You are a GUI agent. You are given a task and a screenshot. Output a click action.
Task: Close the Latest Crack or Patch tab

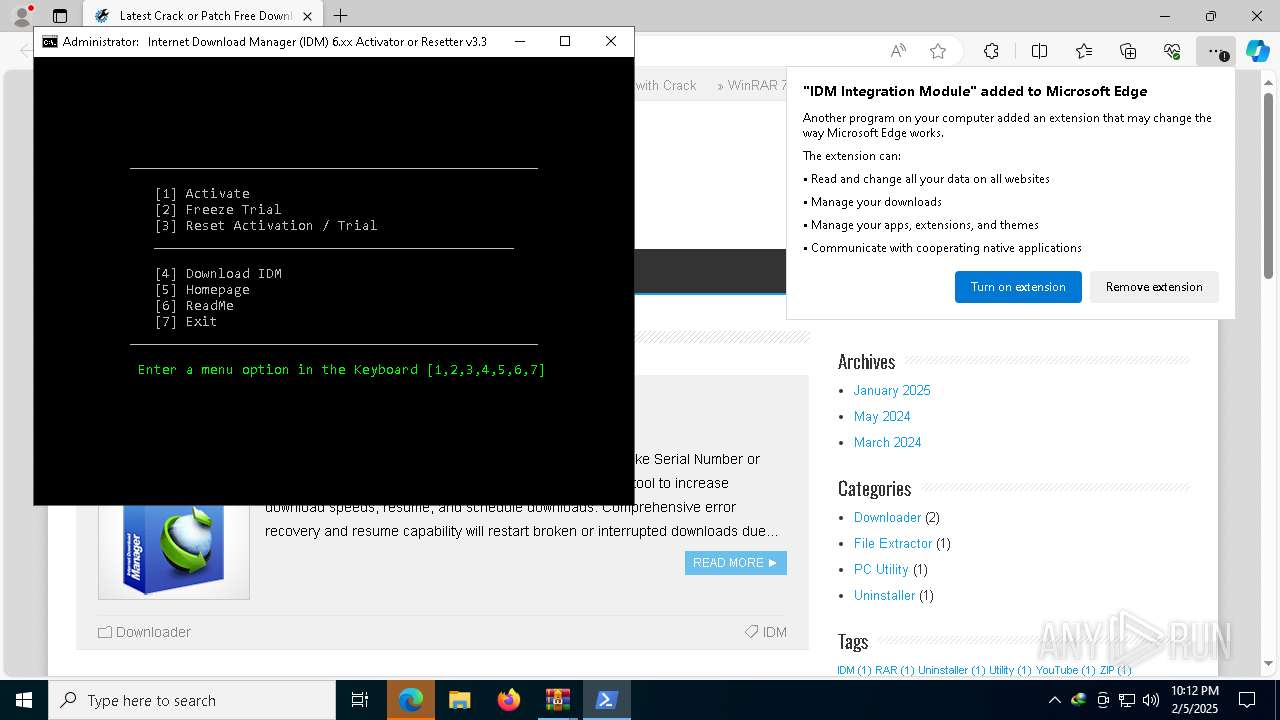pos(308,16)
